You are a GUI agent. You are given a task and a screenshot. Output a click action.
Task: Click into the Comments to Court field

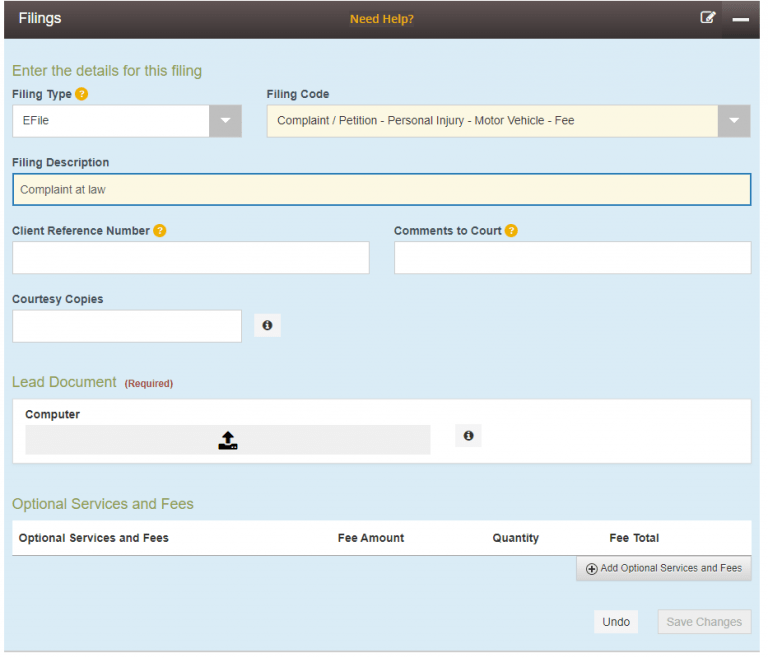point(572,258)
